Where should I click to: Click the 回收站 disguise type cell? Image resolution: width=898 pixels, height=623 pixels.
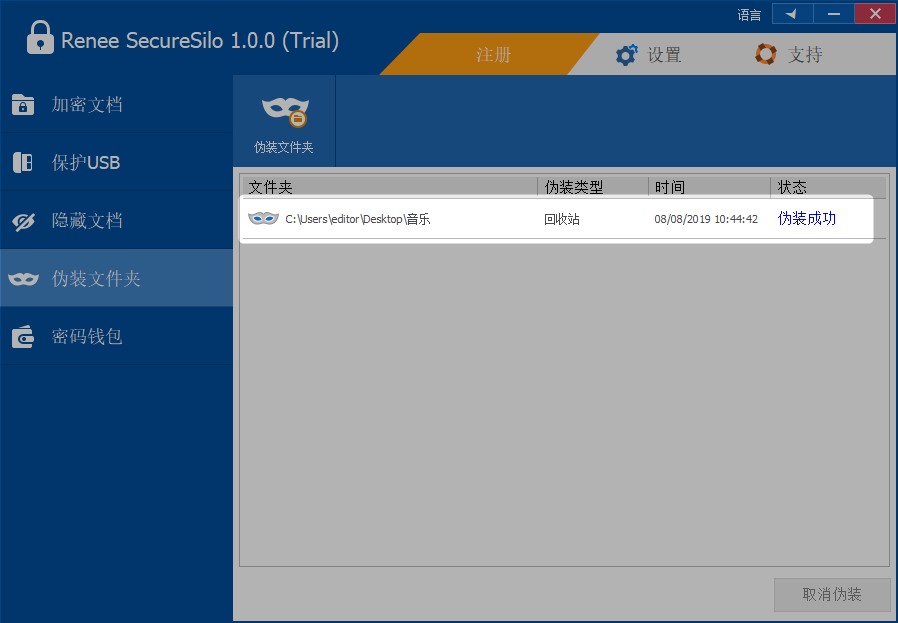click(x=562, y=219)
